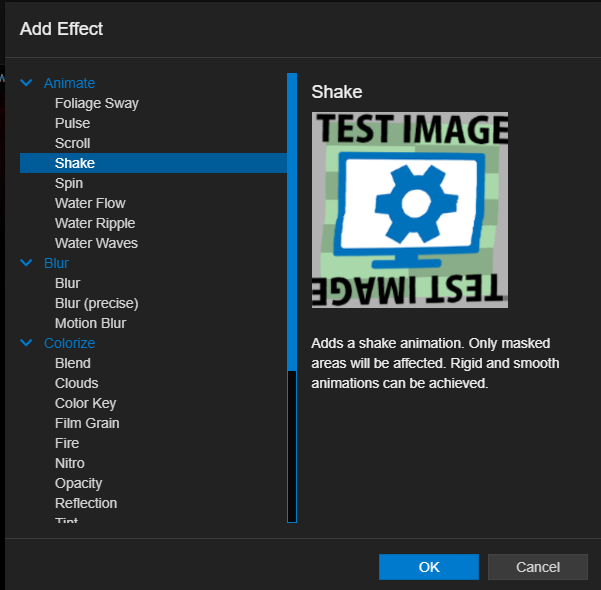The image size is (601, 590).
Task: Choose the Reflection effect
Action: 86,503
